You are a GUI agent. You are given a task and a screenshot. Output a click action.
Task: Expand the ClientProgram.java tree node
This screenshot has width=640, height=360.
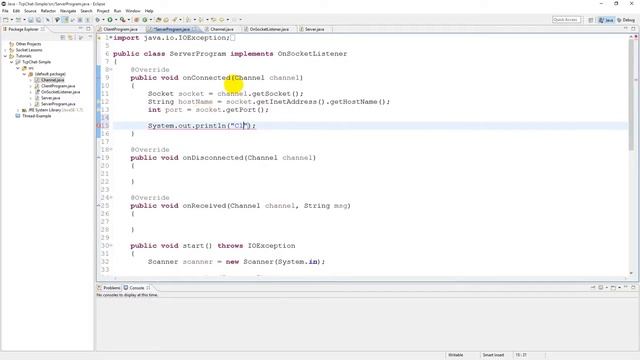point(31,86)
